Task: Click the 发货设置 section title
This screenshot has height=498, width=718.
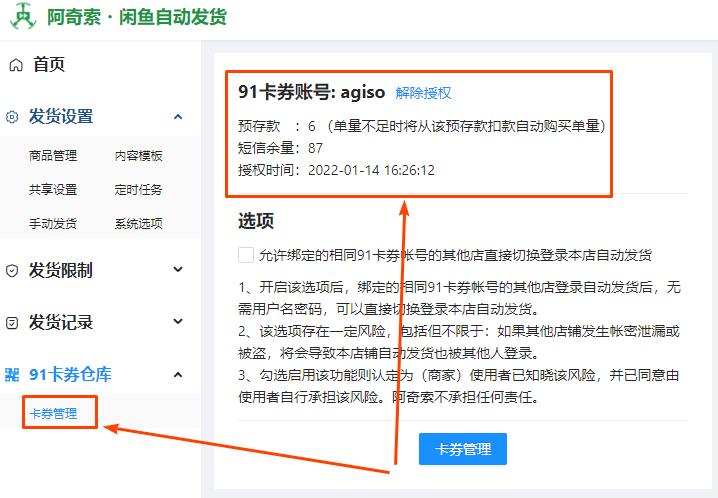Action: 61,116
